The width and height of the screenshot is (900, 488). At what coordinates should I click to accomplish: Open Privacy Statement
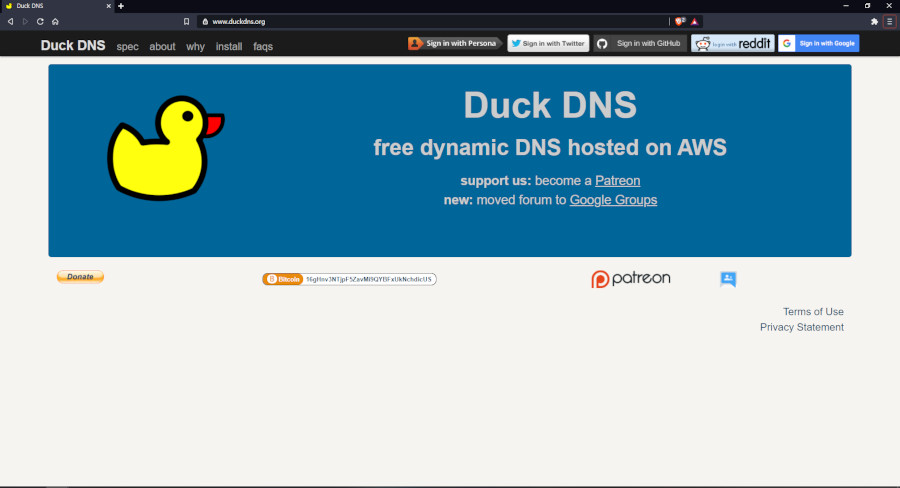point(802,327)
